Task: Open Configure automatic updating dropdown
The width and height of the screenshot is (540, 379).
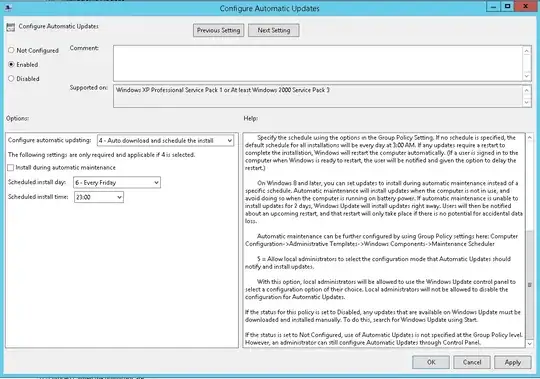Action: pos(165,140)
